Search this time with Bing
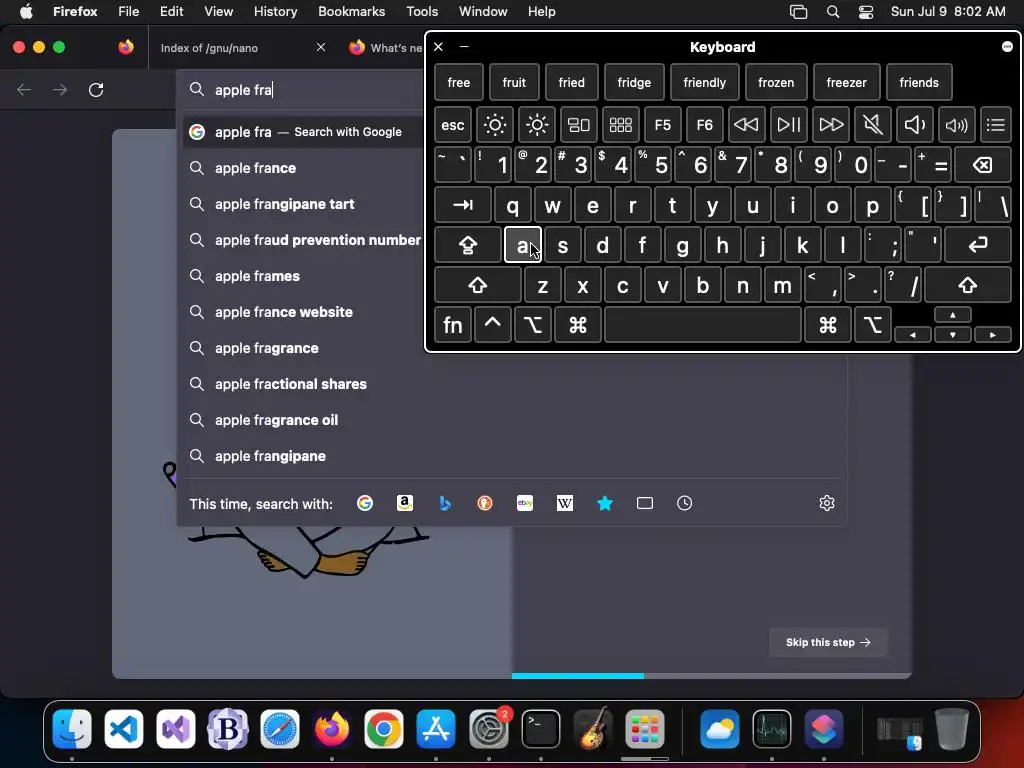The image size is (1024, 768). pyautogui.click(x=445, y=503)
